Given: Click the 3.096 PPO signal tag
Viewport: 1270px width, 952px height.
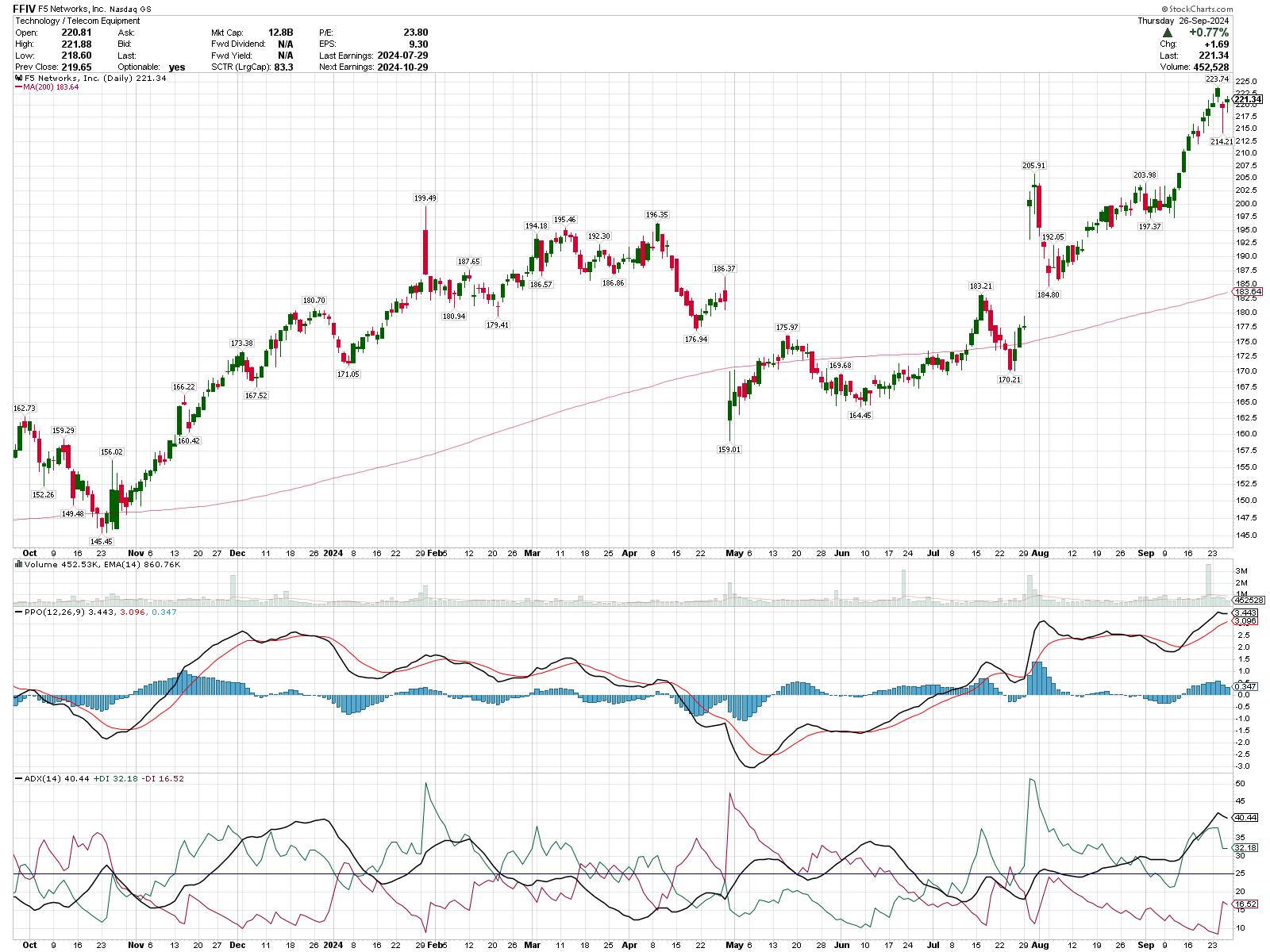Looking at the screenshot, I should click(x=1245, y=621).
